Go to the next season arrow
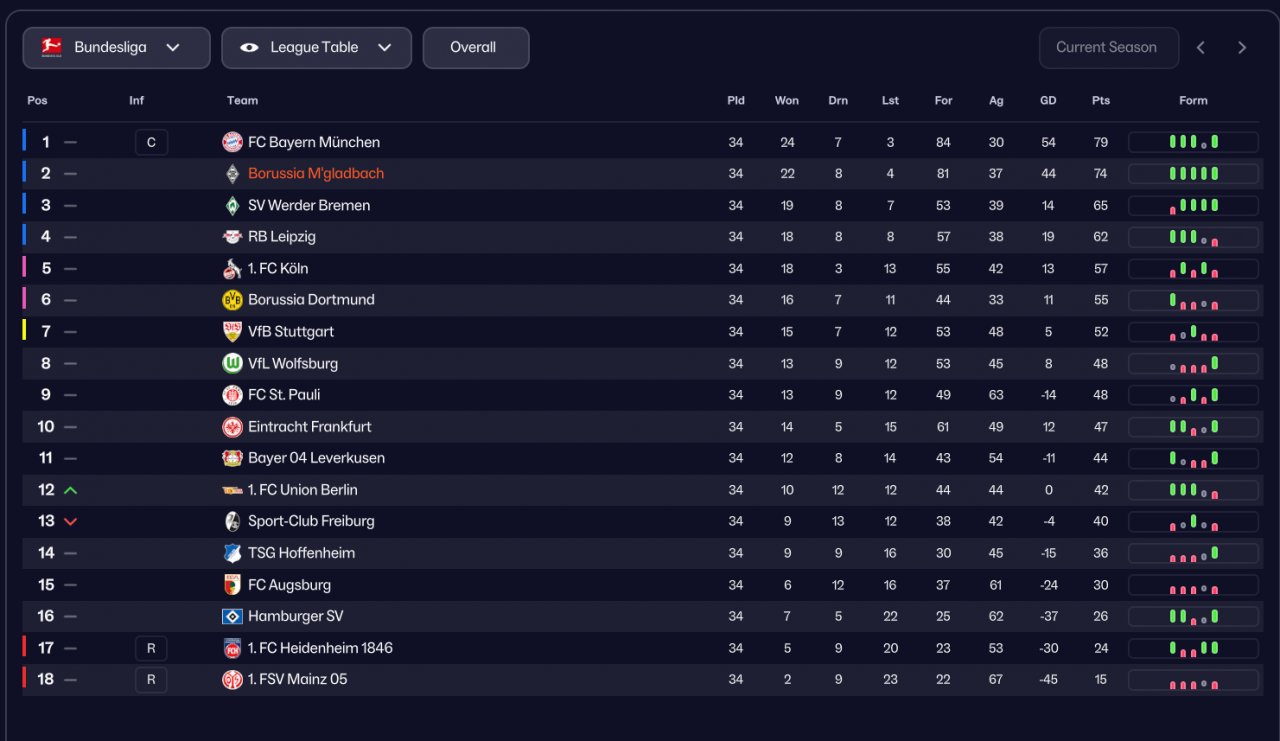The image size is (1280, 741). tap(1242, 48)
